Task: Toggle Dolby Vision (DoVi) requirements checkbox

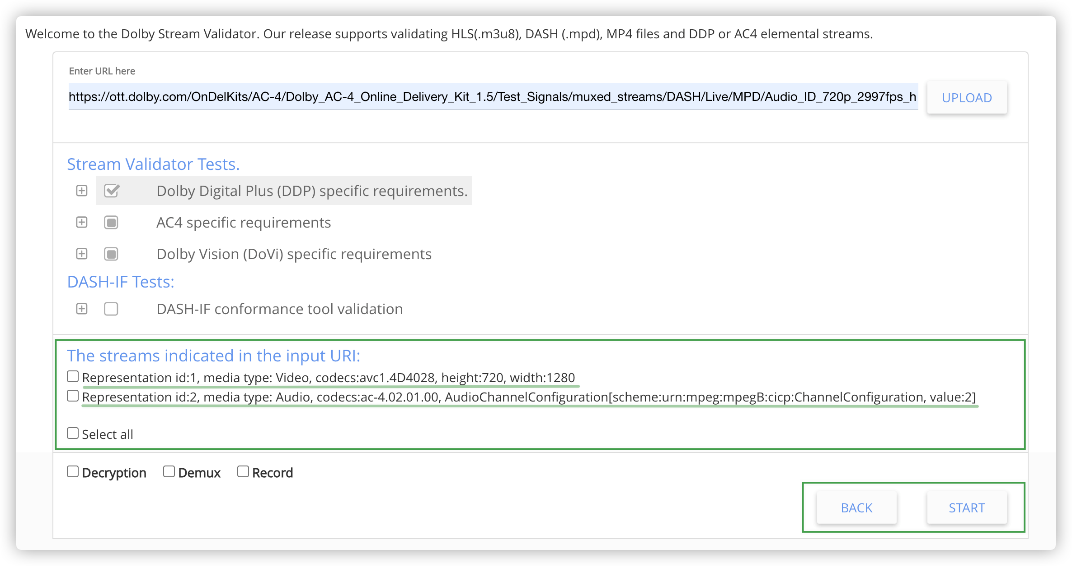Action: pyautogui.click(x=111, y=254)
